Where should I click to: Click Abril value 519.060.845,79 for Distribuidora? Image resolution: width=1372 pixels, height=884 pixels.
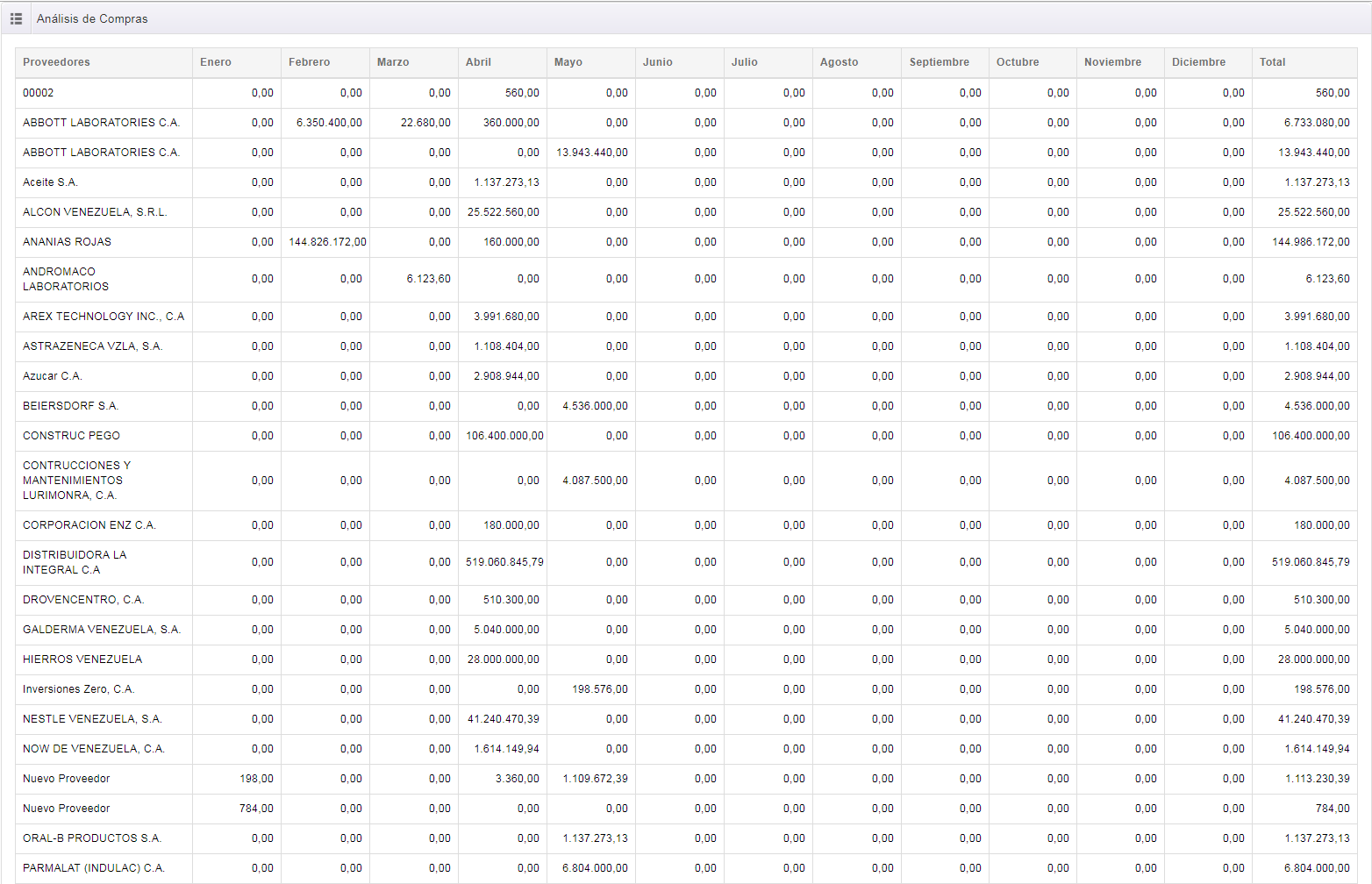tap(504, 562)
